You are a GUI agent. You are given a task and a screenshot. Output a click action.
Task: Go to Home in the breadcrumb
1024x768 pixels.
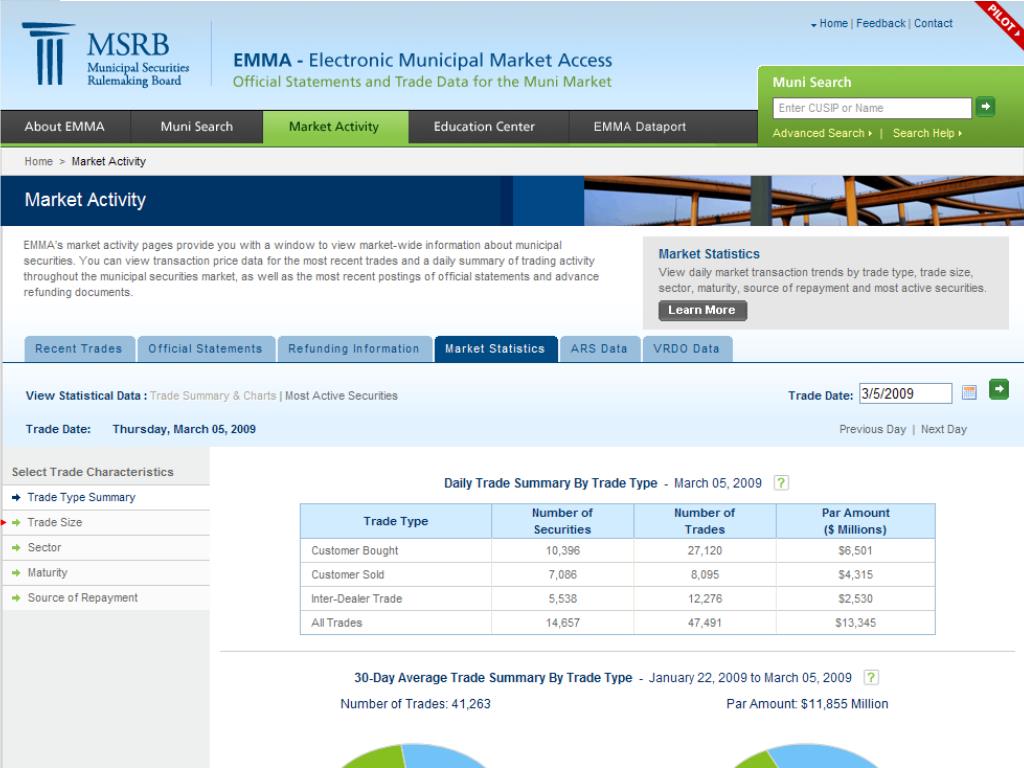39,161
